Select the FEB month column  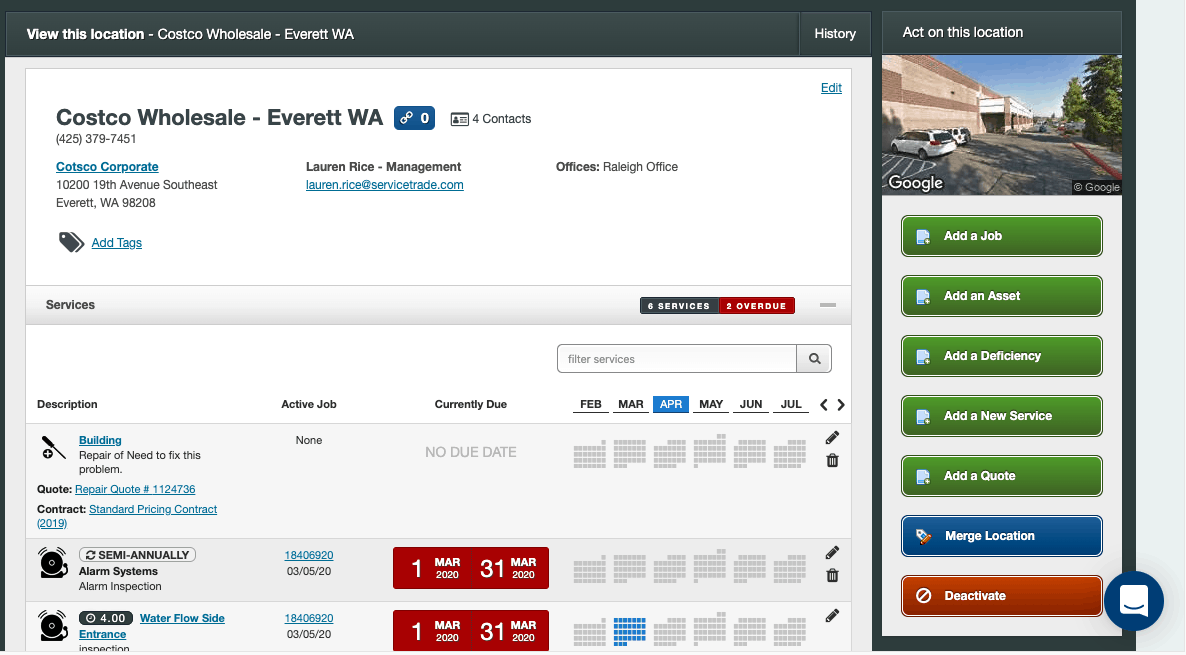pyautogui.click(x=591, y=405)
